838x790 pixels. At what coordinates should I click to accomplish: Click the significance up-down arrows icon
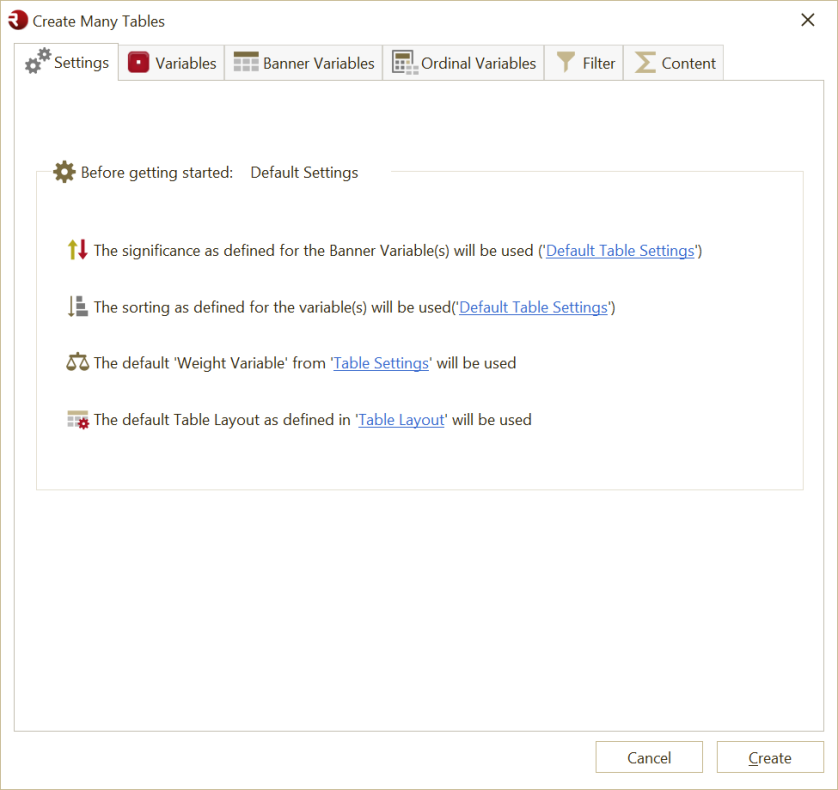pos(78,250)
